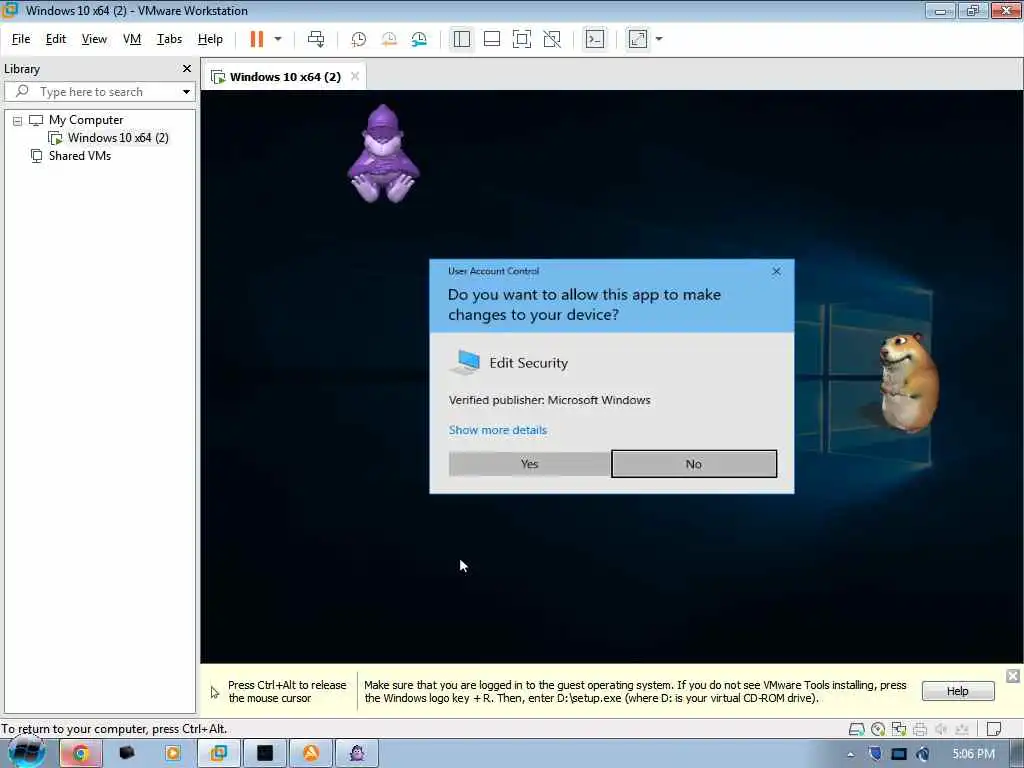
Task: Collapse the My Computer tree node
Action: 18,121
